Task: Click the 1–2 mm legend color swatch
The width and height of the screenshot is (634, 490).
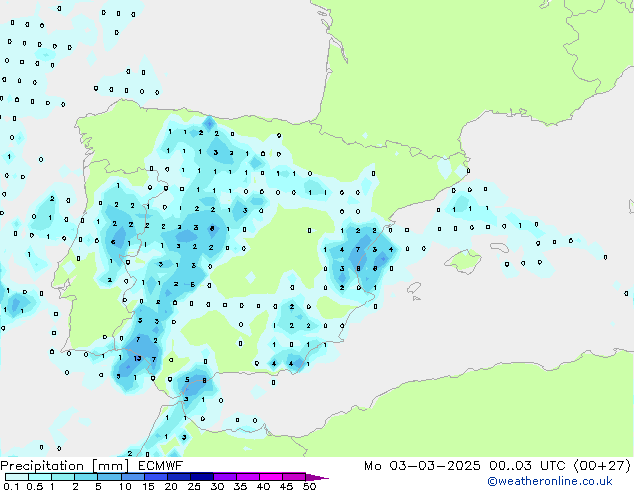Action: (63, 477)
